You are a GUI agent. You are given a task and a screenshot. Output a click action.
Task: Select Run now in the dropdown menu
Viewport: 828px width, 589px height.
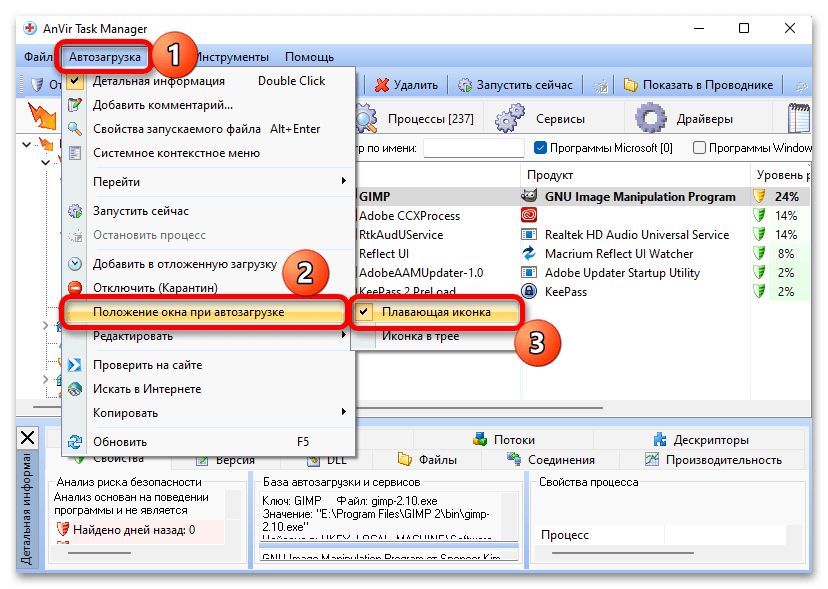pos(209,211)
